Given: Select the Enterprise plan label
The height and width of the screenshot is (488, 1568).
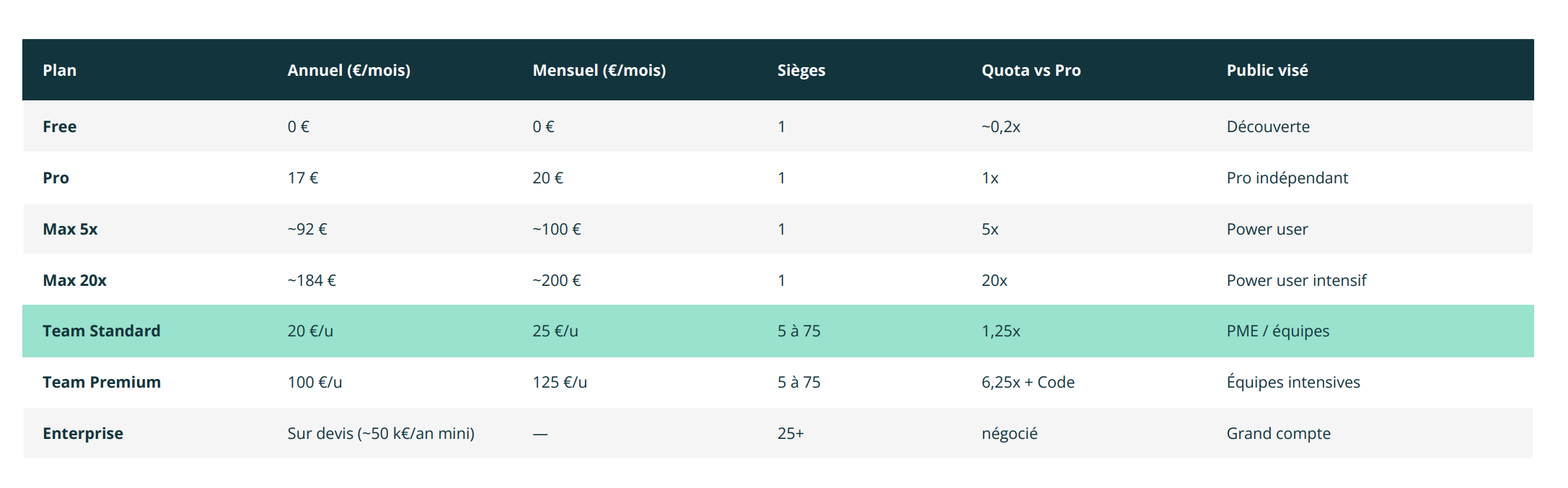Looking at the screenshot, I should coord(82,434).
